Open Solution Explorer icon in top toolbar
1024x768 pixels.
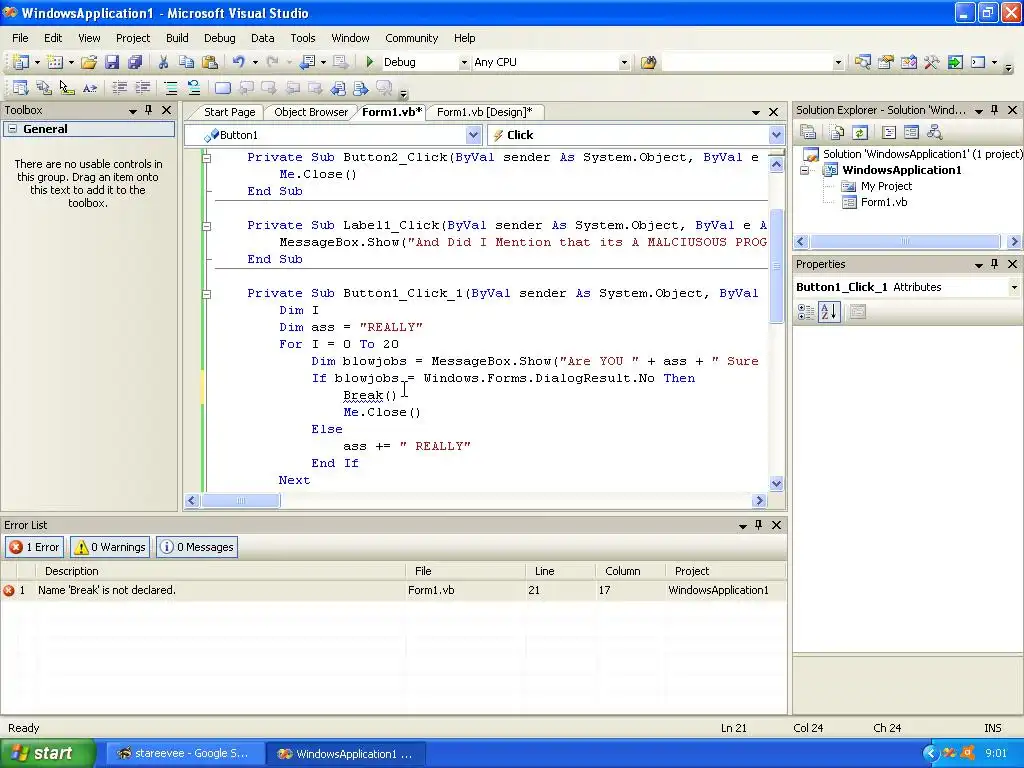pyautogui.click(x=863, y=62)
